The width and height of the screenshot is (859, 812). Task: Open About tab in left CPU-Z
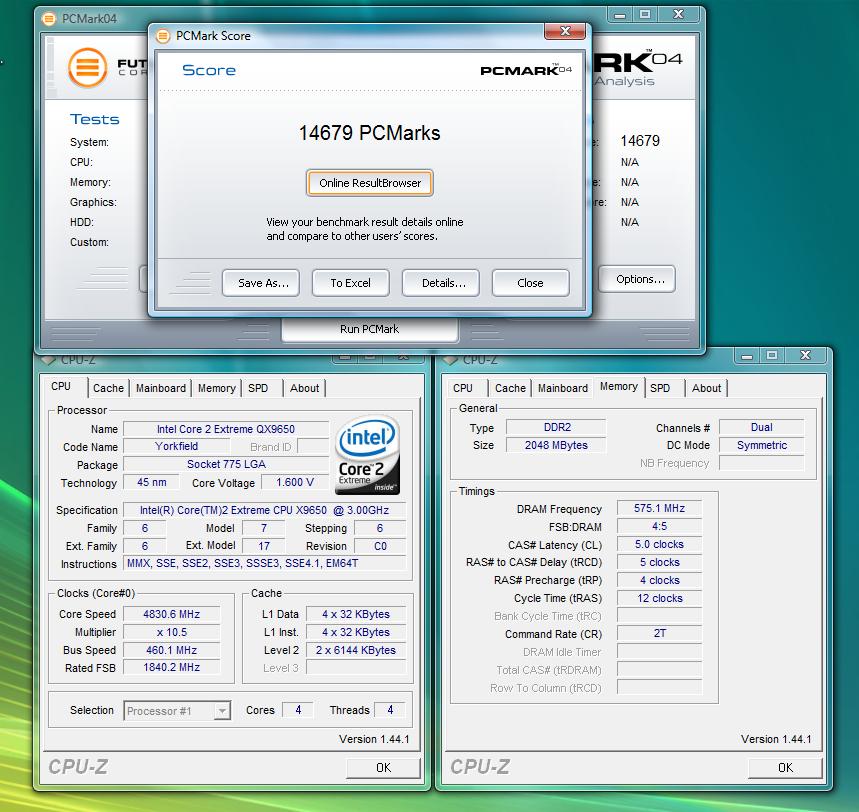click(x=305, y=388)
